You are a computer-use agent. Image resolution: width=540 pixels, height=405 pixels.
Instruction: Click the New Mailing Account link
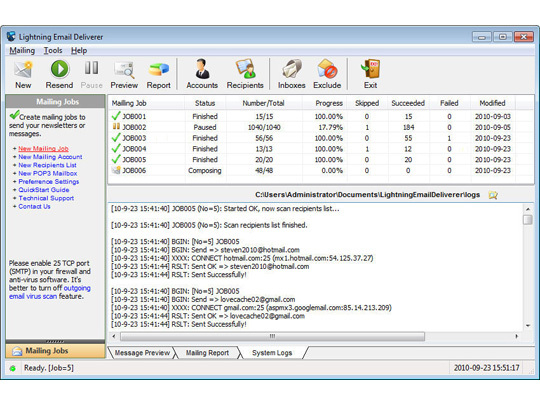(x=50, y=157)
